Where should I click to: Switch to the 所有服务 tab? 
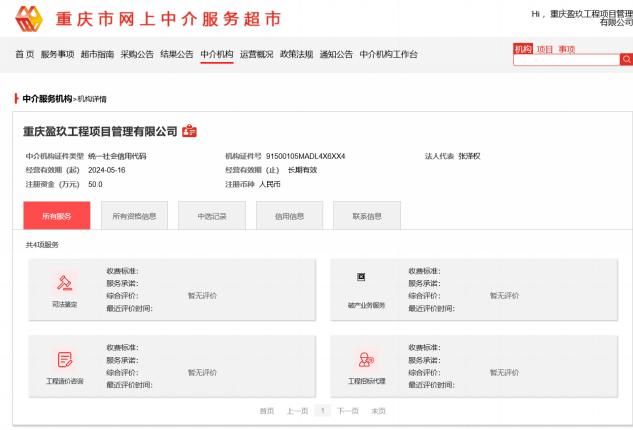[x=57, y=216]
